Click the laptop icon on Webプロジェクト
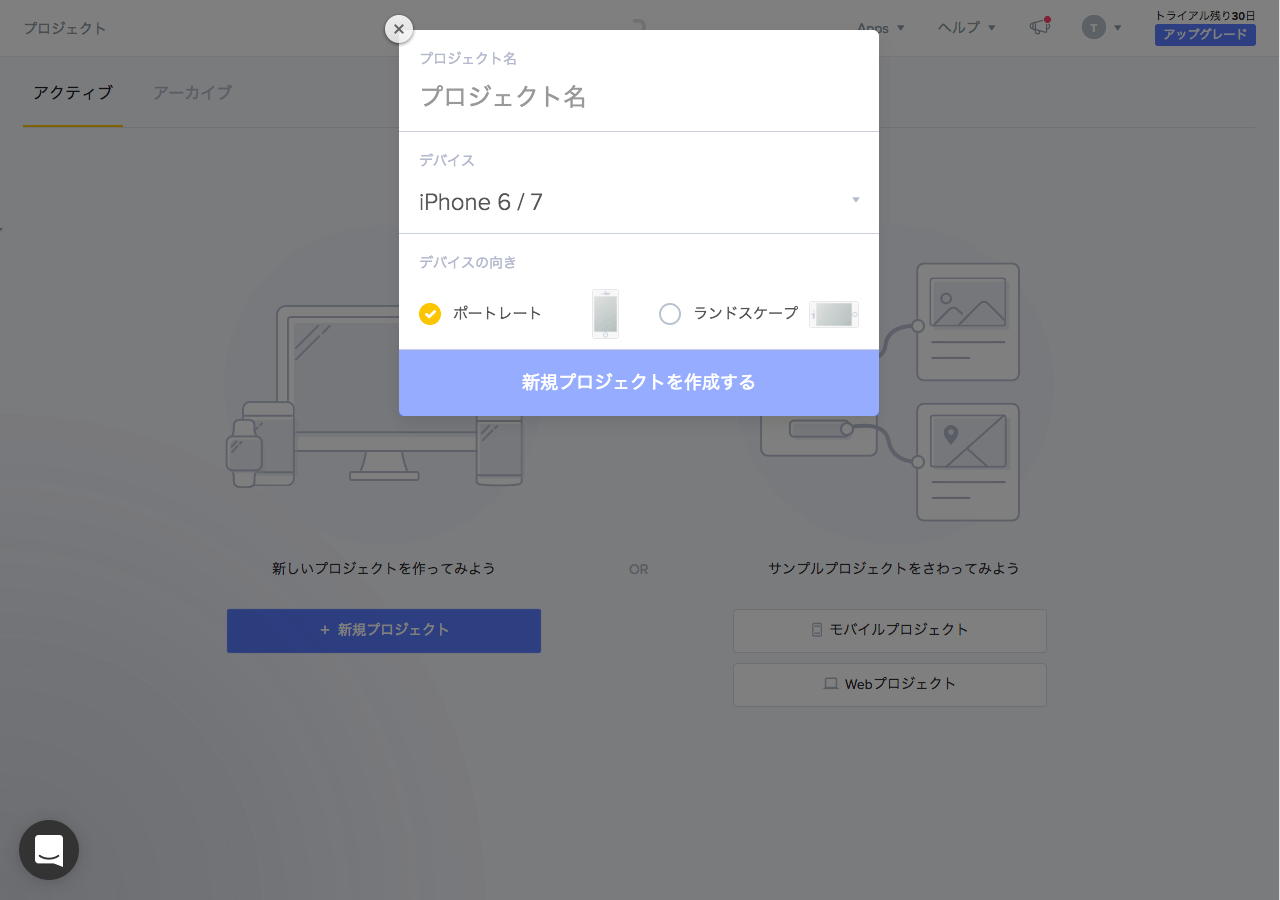 (830, 684)
